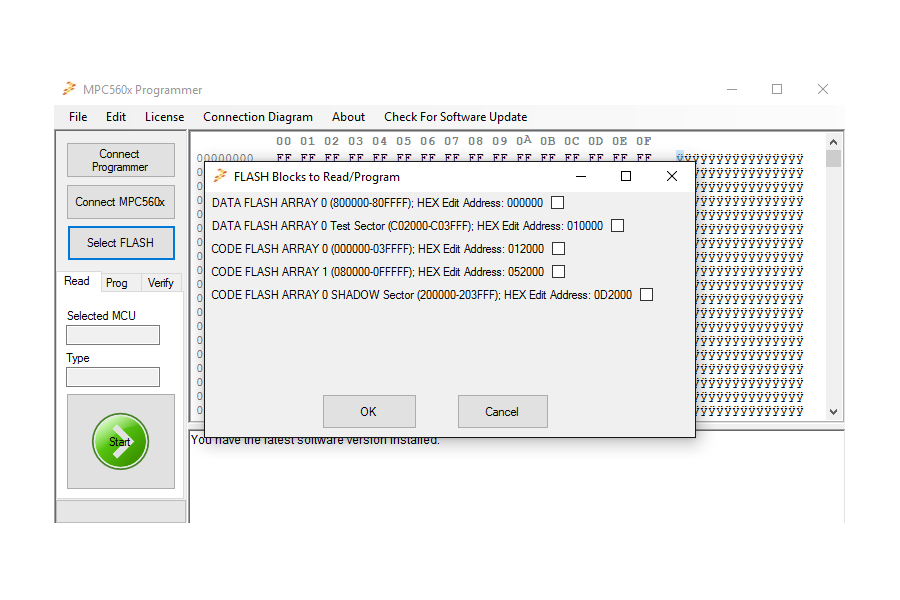
Task: Click the Selected MCU field
Action: (113, 335)
